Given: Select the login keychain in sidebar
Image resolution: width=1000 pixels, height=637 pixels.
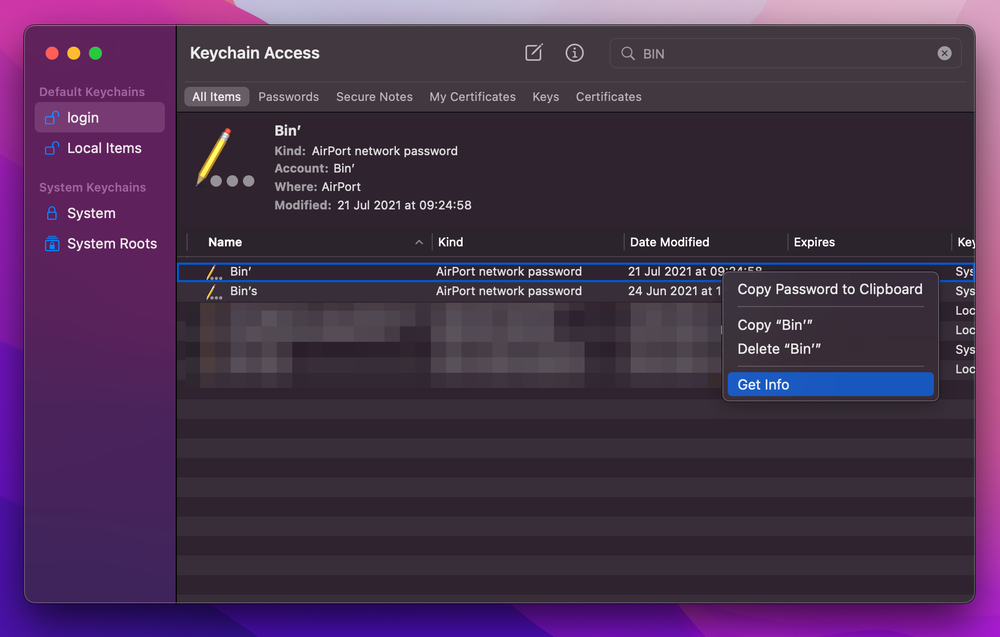Looking at the screenshot, I should click(x=99, y=117).
